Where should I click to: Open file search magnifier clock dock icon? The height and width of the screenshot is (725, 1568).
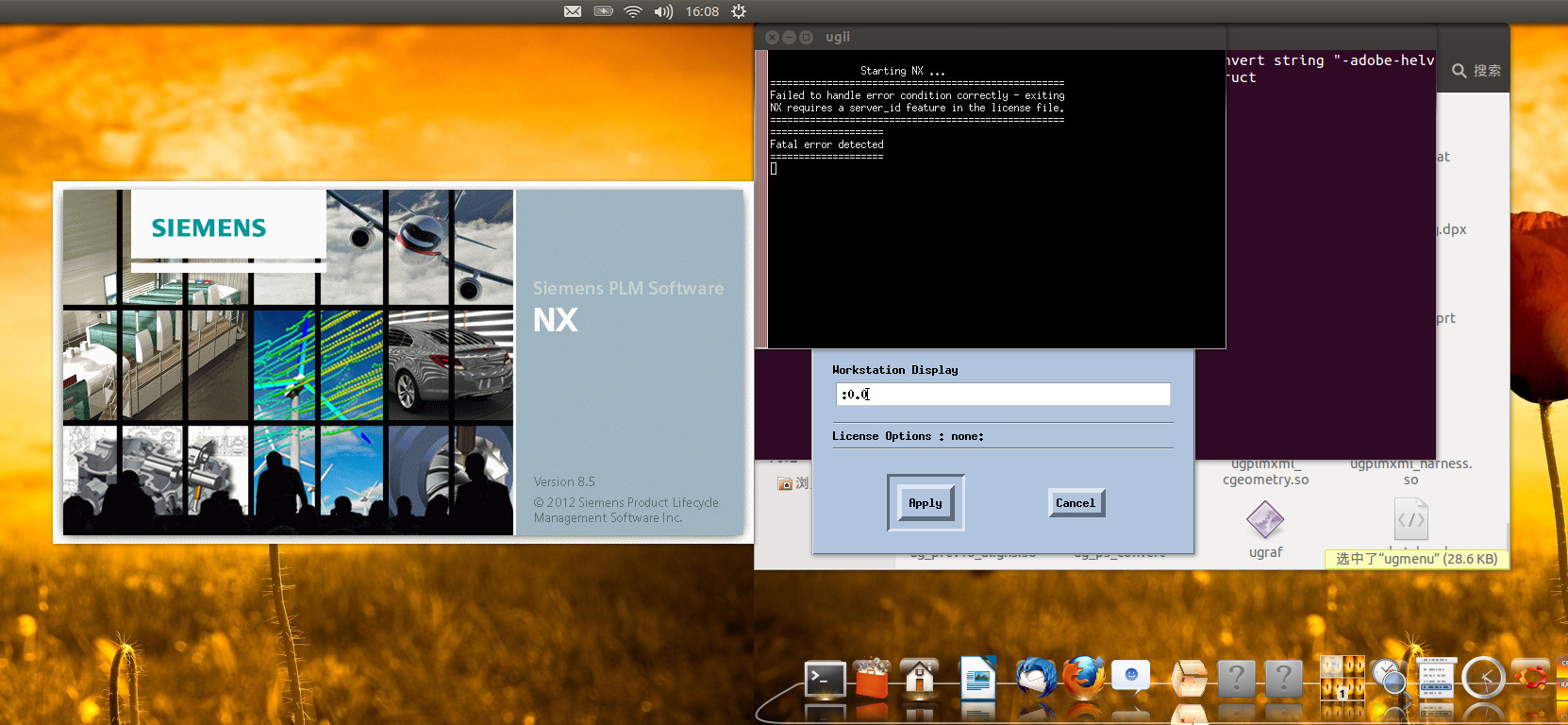click(1390, 678)
